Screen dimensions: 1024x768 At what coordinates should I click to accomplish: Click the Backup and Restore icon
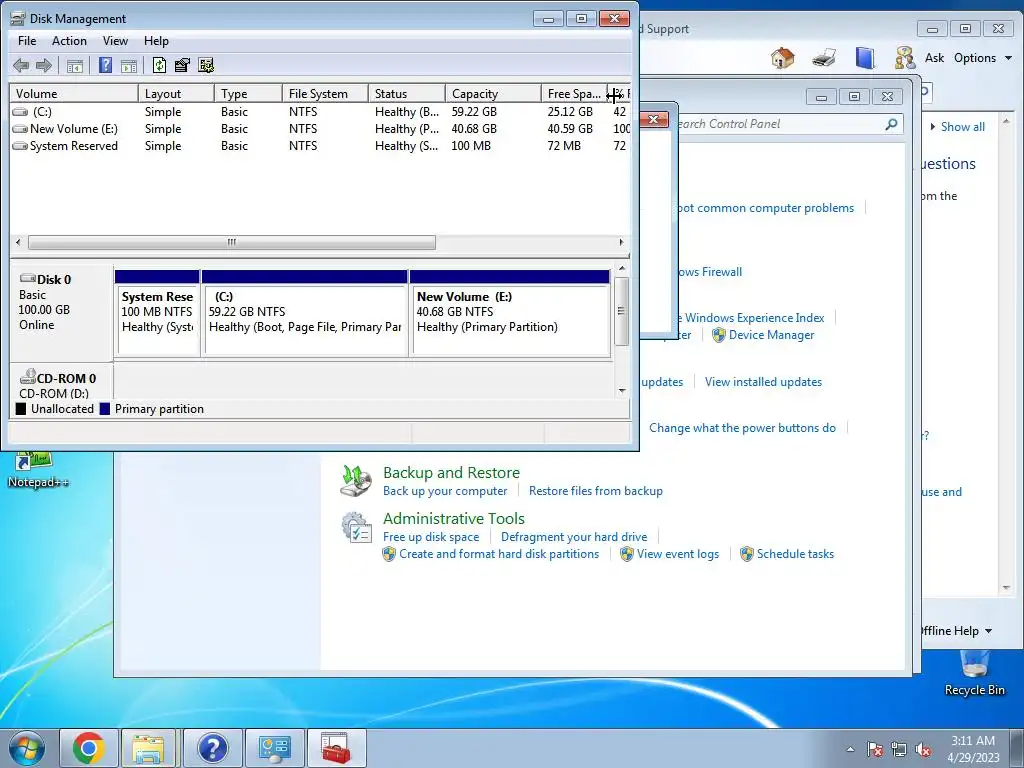(x=356, y=481)
